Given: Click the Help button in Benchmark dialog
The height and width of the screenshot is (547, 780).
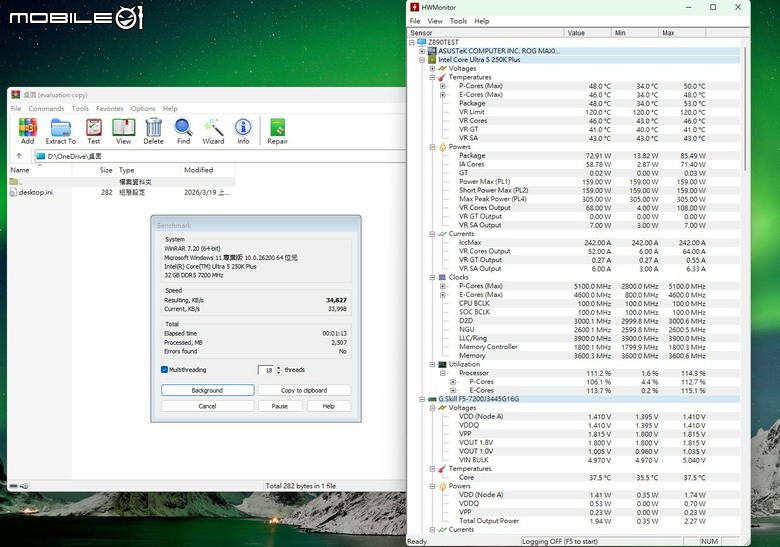Looking at the screenshot, I should click(x=328, y=406).
